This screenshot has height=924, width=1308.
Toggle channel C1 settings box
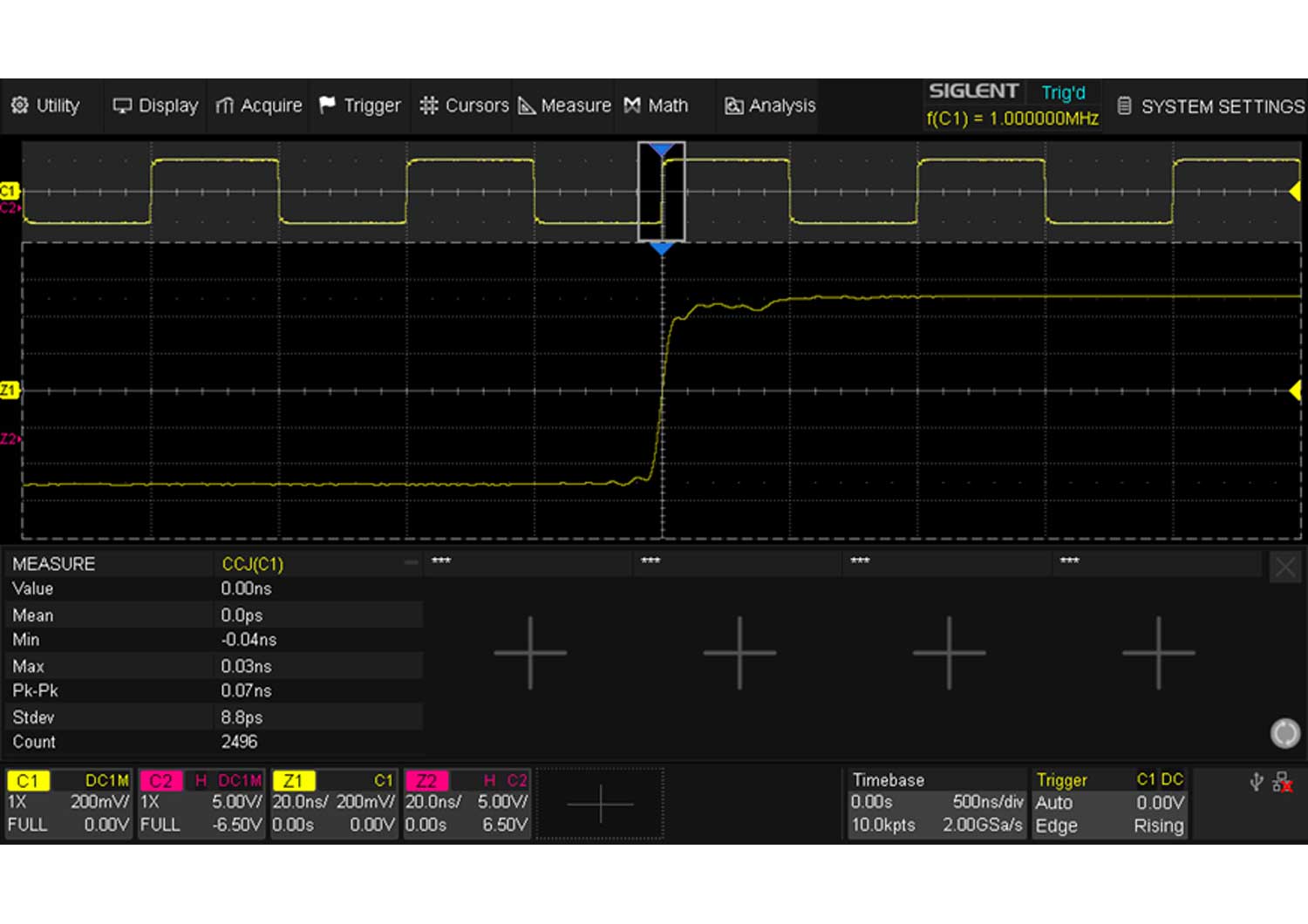69,803
